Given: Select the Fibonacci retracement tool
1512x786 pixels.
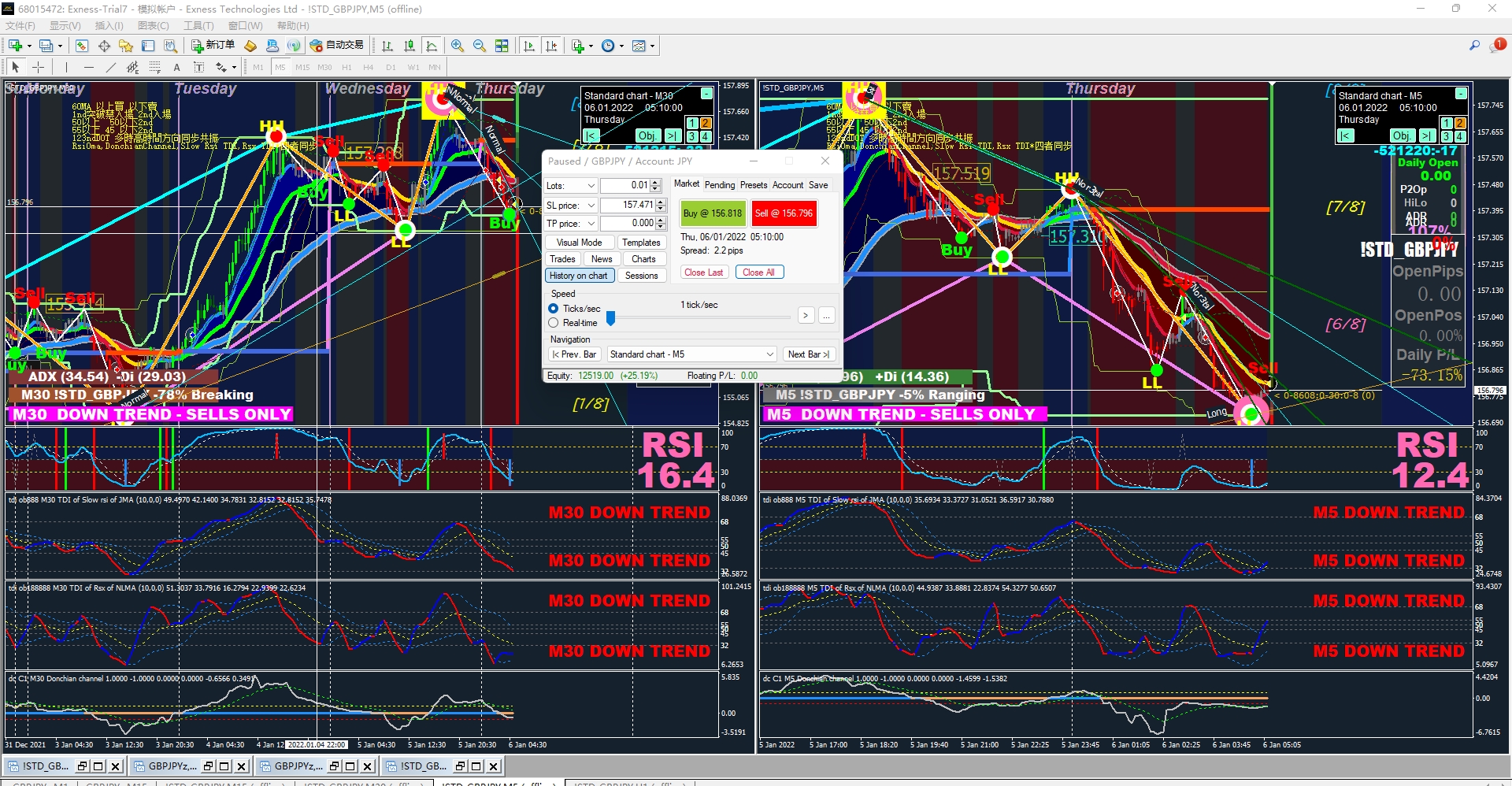Looking at the screenshot, I should point(154,67).
